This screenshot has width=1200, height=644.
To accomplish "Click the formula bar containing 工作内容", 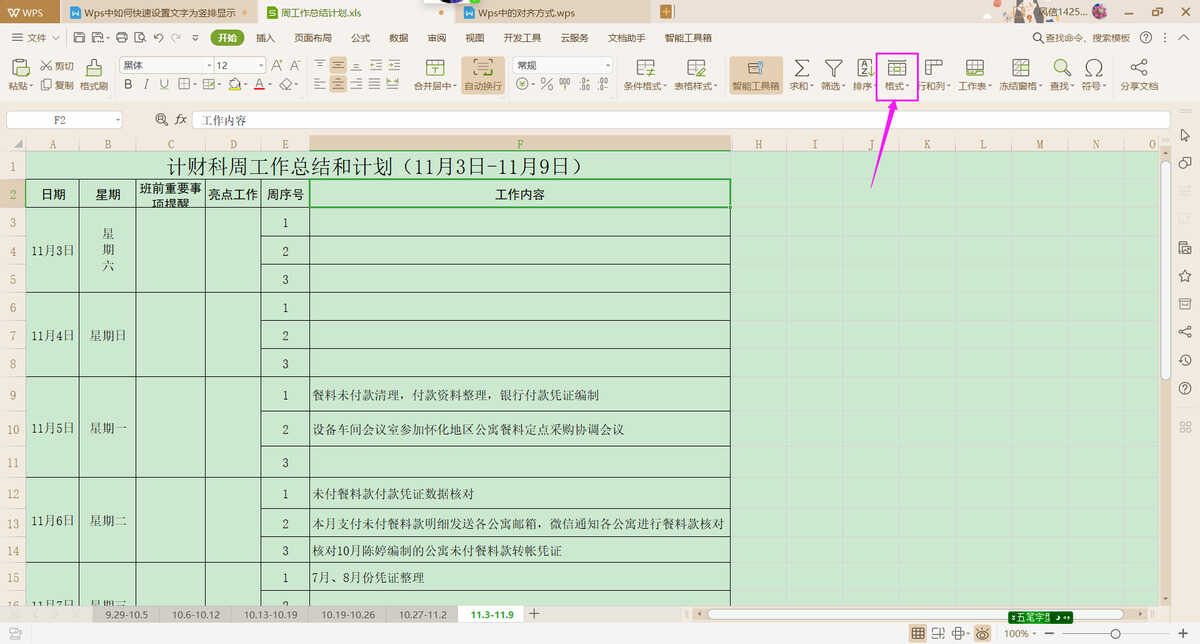I will 680,120.
